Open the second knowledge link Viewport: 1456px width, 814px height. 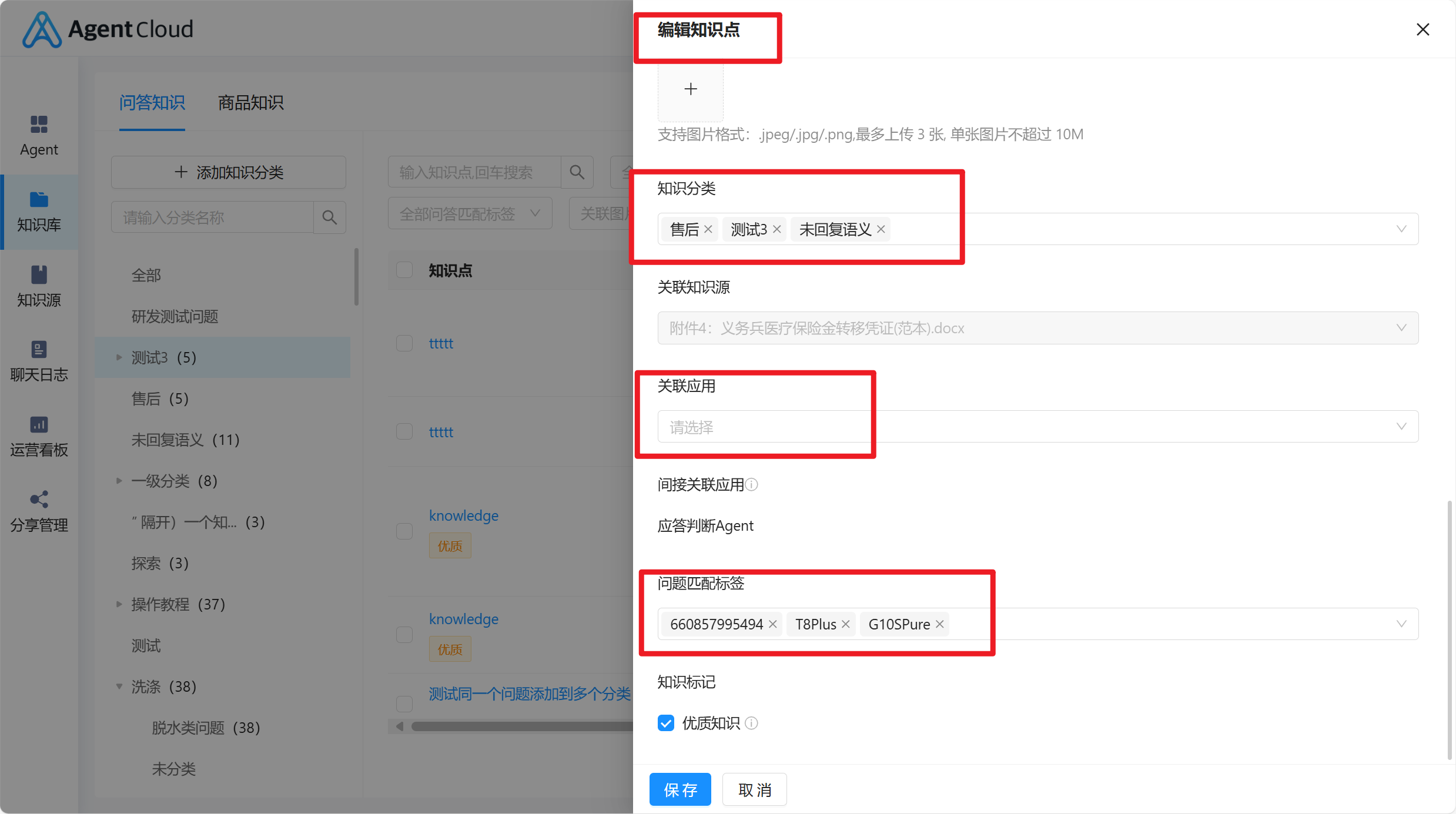463,618
